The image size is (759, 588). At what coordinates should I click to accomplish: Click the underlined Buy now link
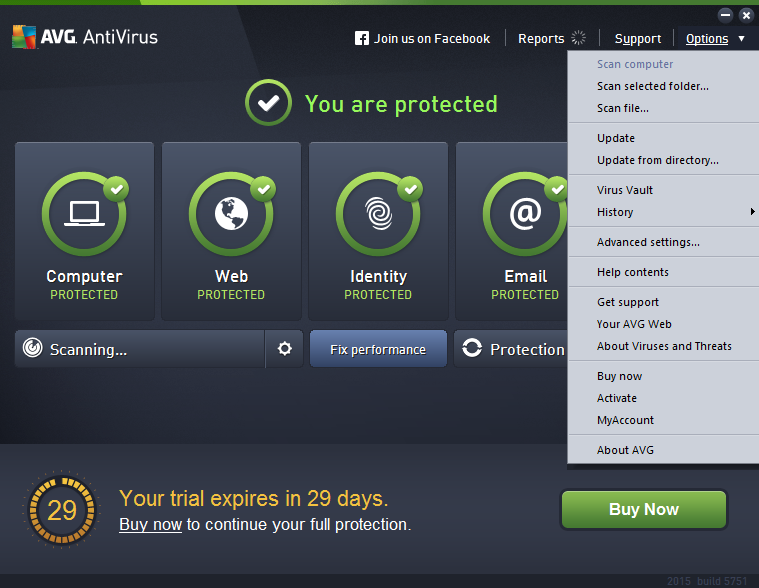[x=151, y=525]
